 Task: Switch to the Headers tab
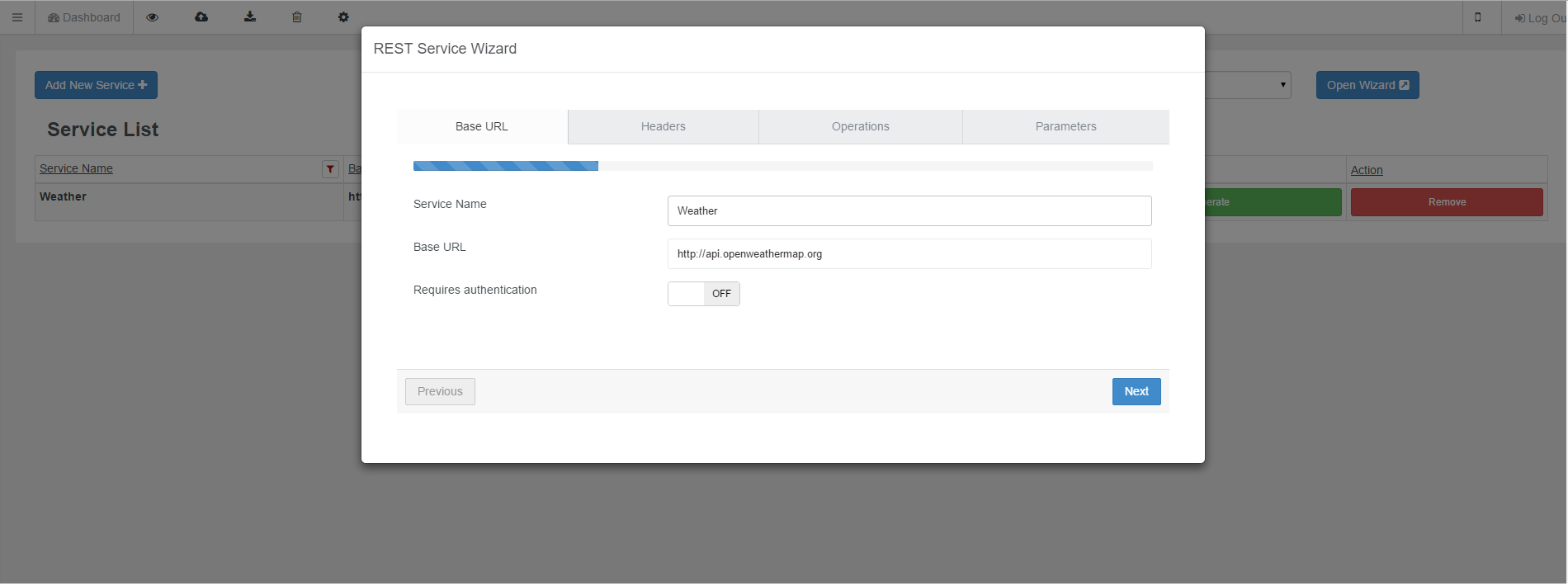[x=663, y=127]
